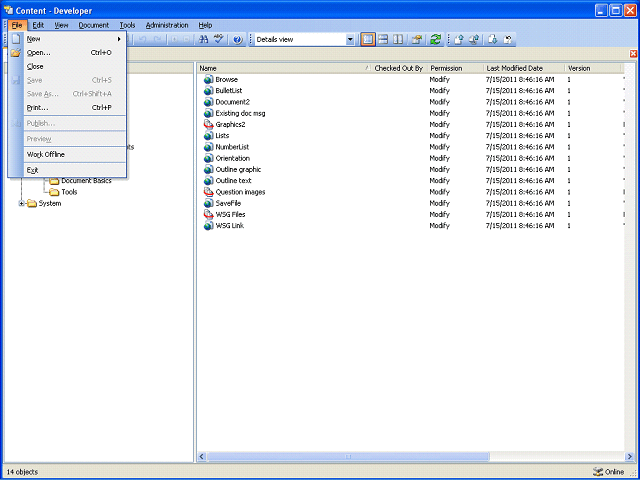The image size is (640, 480).
Task: Click the globe icon of Browse row
Action: (209, 79)
